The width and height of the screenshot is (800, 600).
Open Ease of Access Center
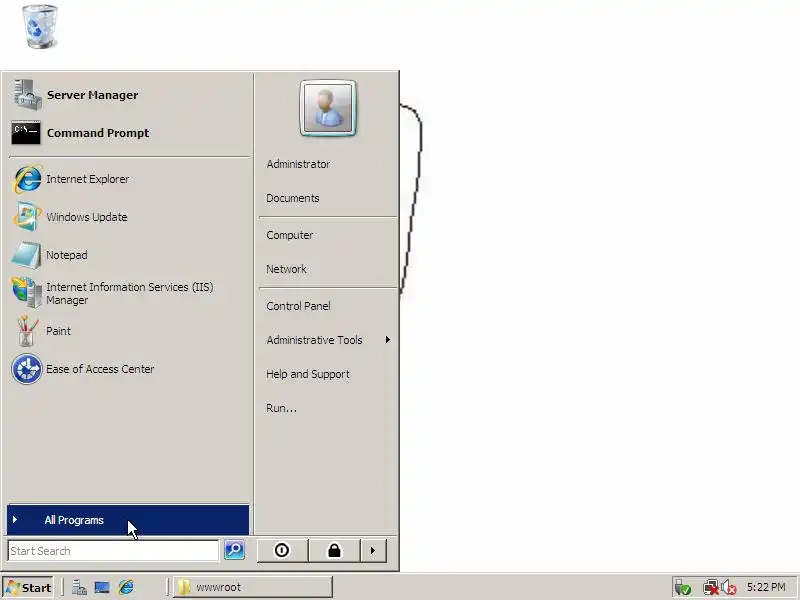tap(129, 369)
